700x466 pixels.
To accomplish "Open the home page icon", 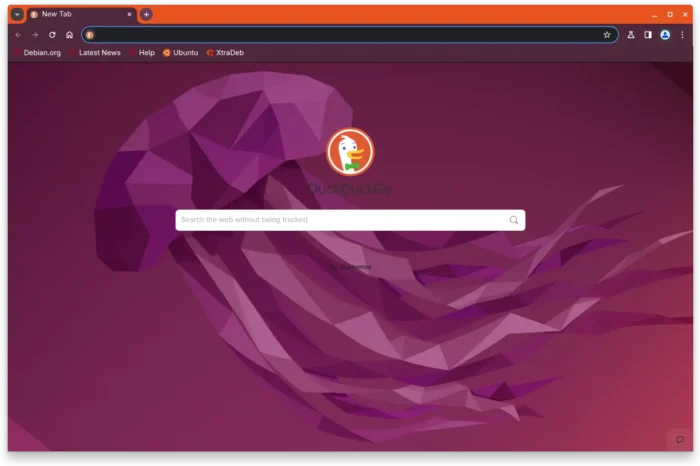I will pyautogui.click(x=69, y=35).
